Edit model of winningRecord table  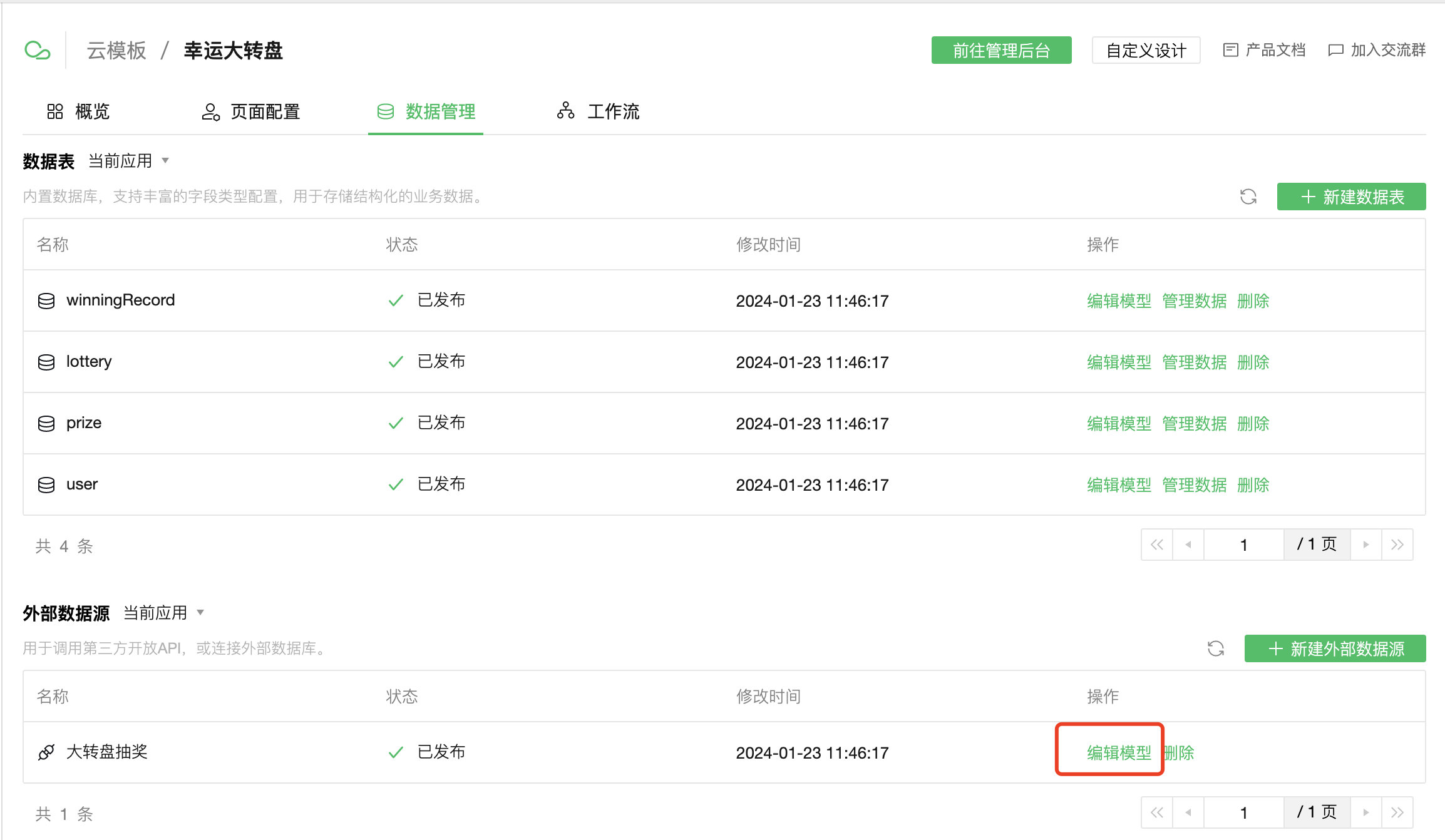pos(1119,301)
